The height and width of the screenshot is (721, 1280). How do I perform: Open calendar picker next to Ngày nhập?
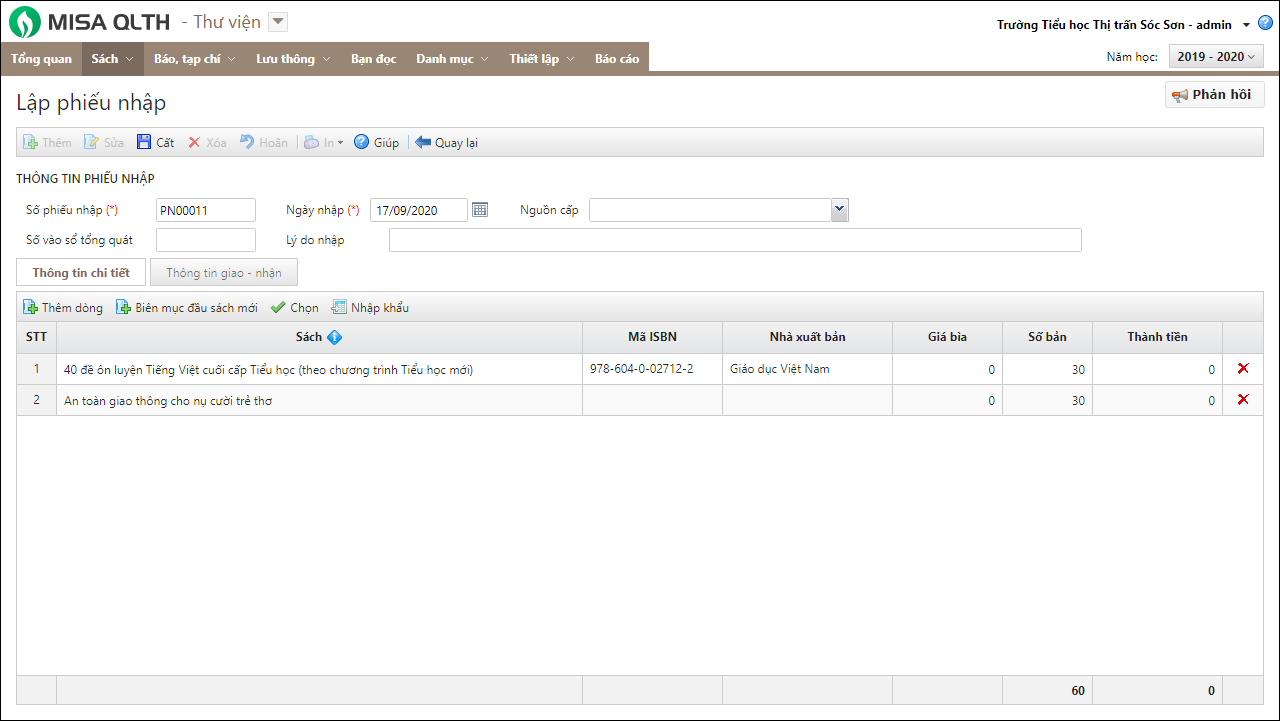coord(480,210)
